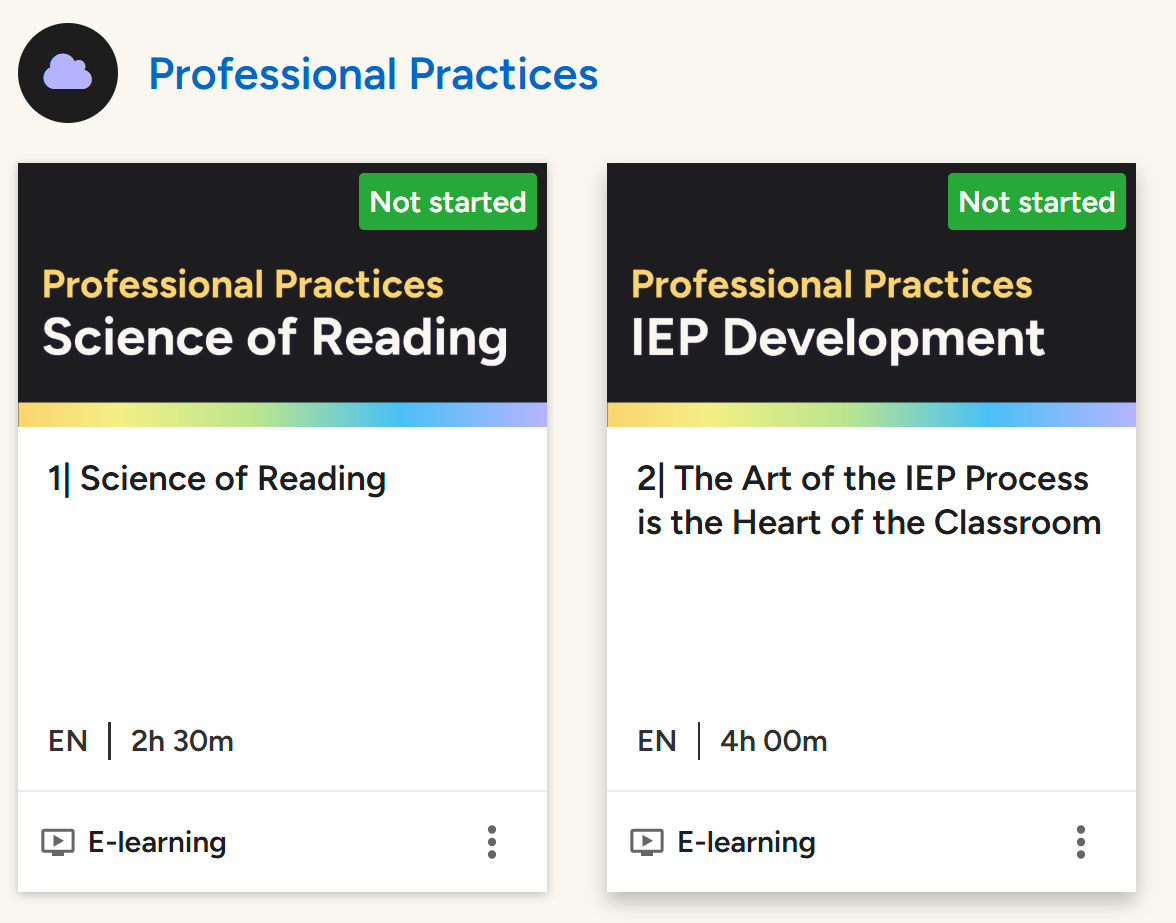Click the 2h 30m duration label
The image size is (1176, 923).
(182, 741)
